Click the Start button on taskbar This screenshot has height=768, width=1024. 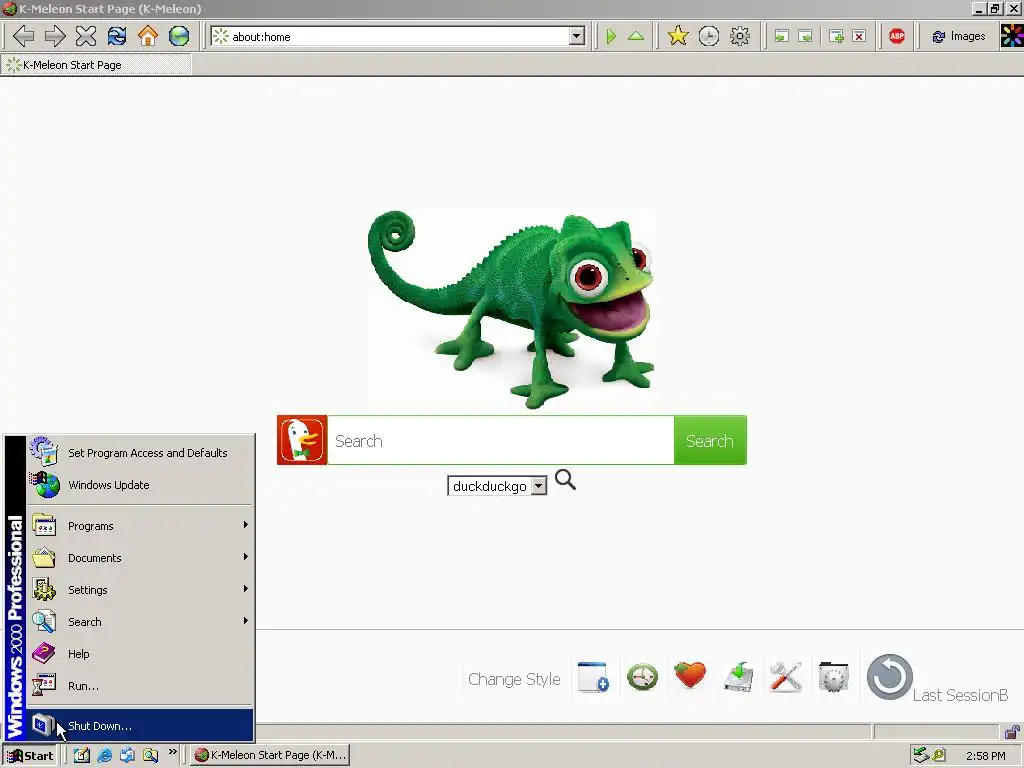30,756
